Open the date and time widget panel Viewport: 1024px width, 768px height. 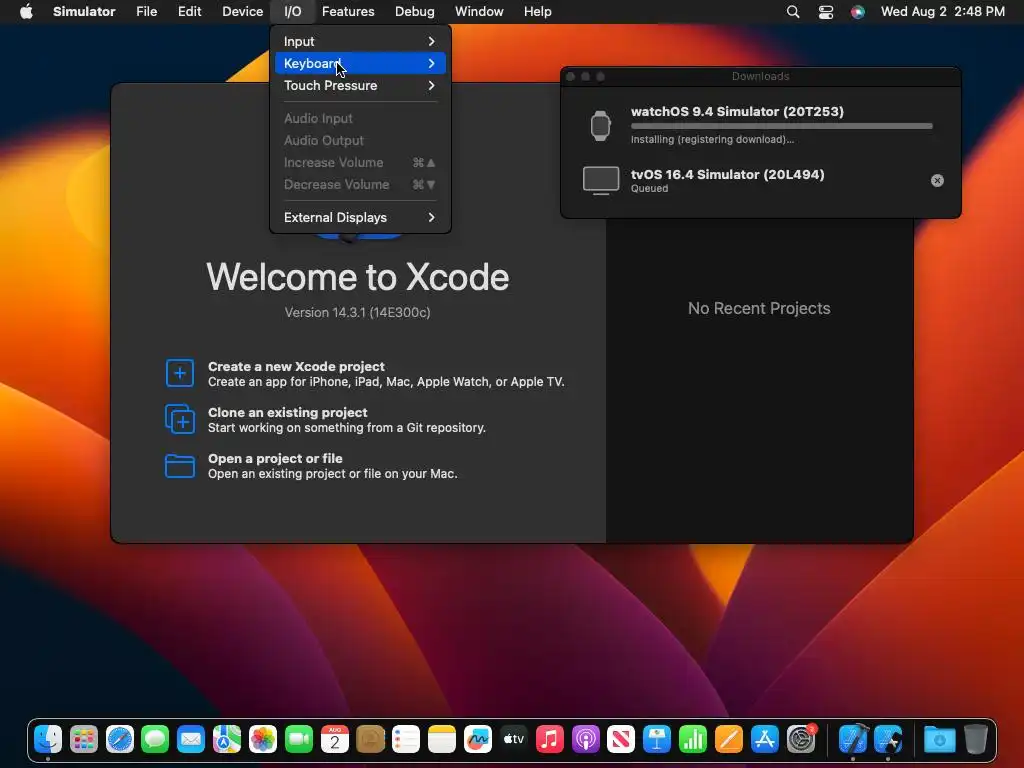pos(942,11)
